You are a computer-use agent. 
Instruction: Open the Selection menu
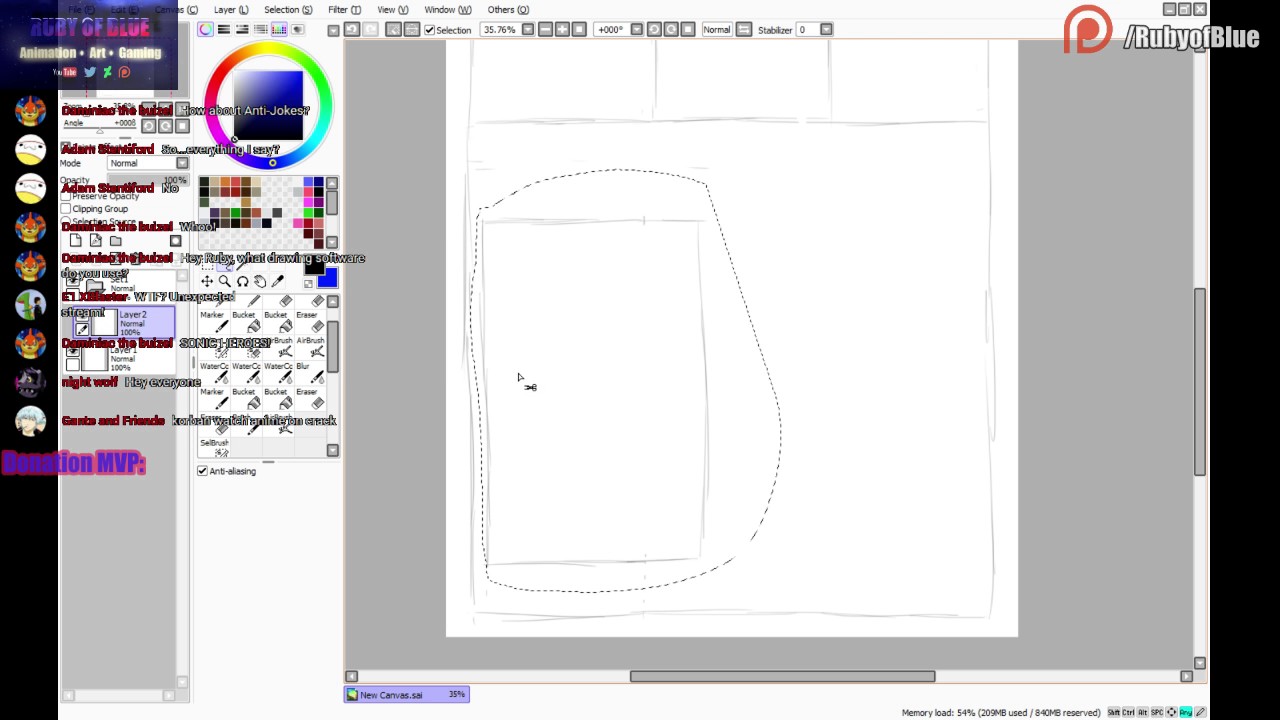click(288, 10)
